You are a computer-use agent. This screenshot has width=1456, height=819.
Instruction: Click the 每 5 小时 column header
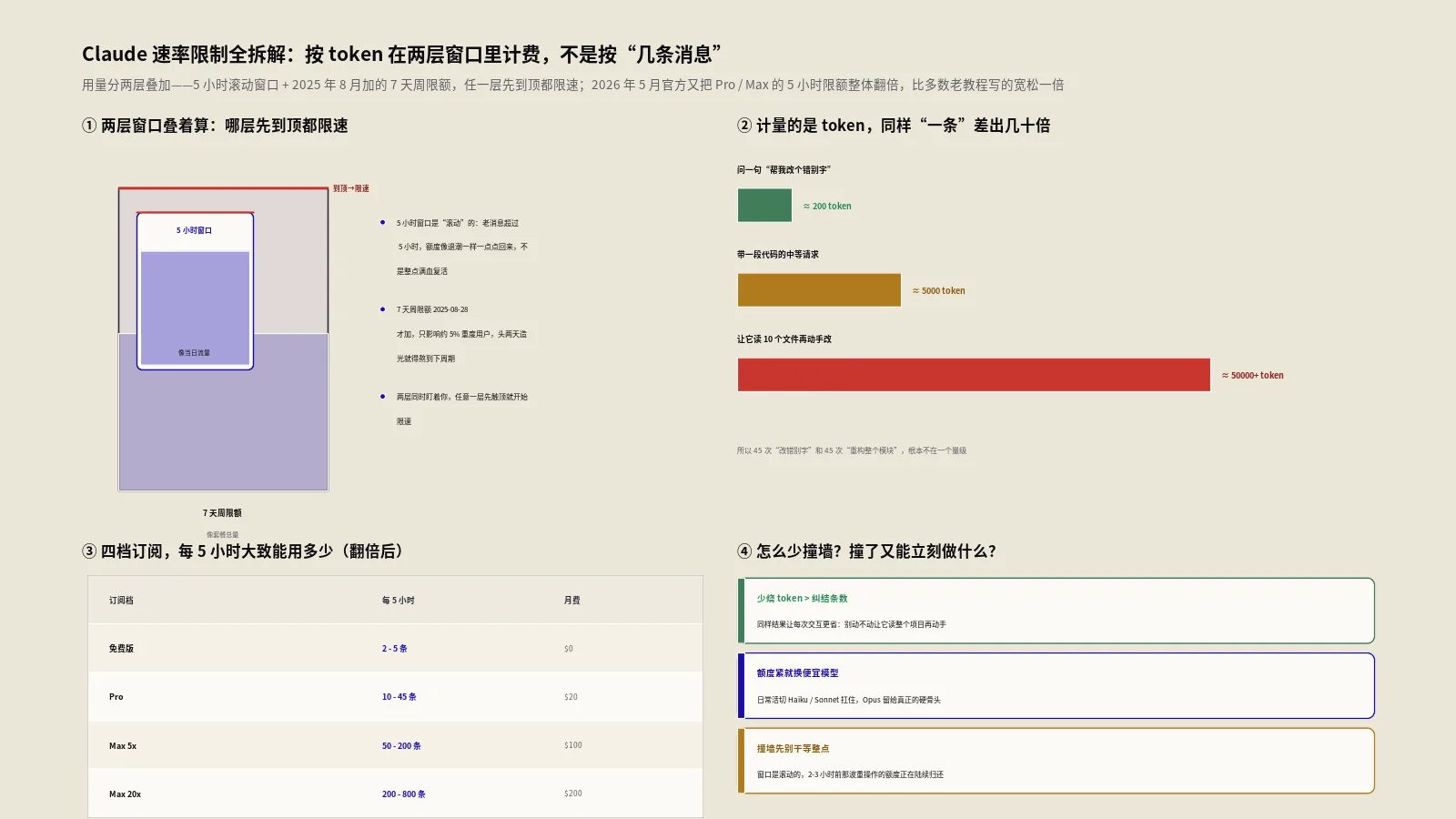pos(398,601)
